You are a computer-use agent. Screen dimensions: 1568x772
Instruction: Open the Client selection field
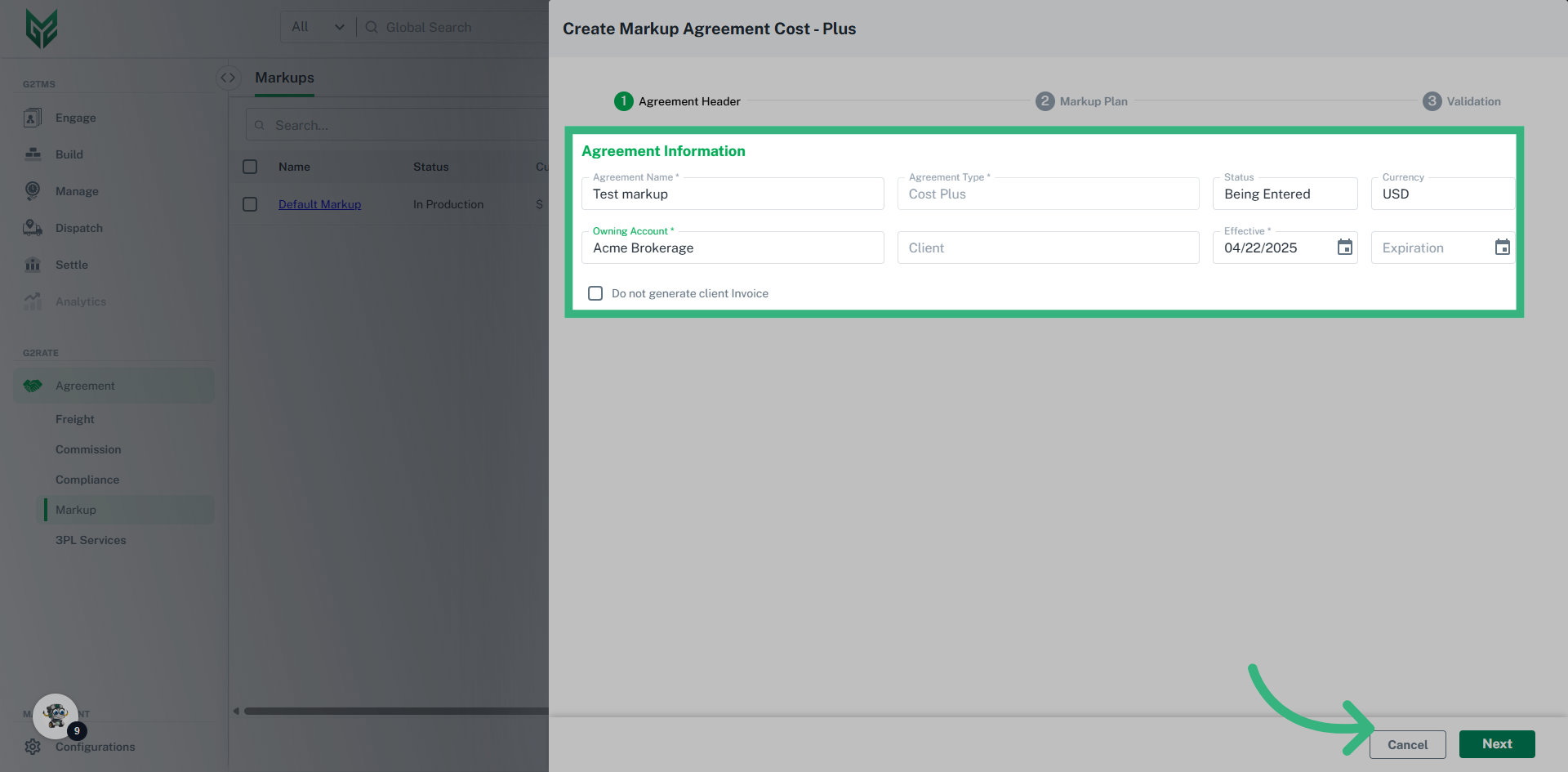click(x=1048, y=247)
